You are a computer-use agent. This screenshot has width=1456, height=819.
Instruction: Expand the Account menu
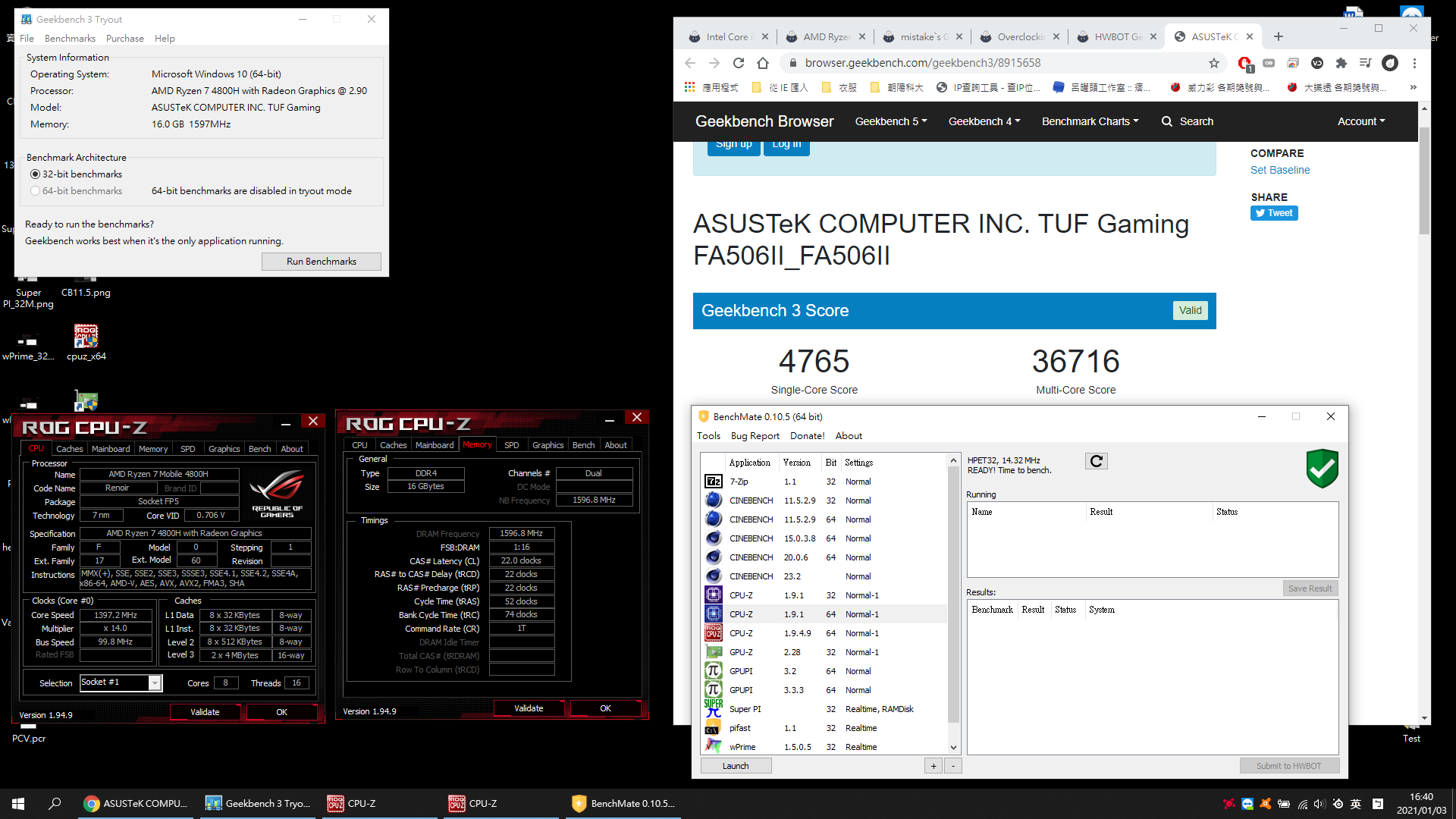1361,121
